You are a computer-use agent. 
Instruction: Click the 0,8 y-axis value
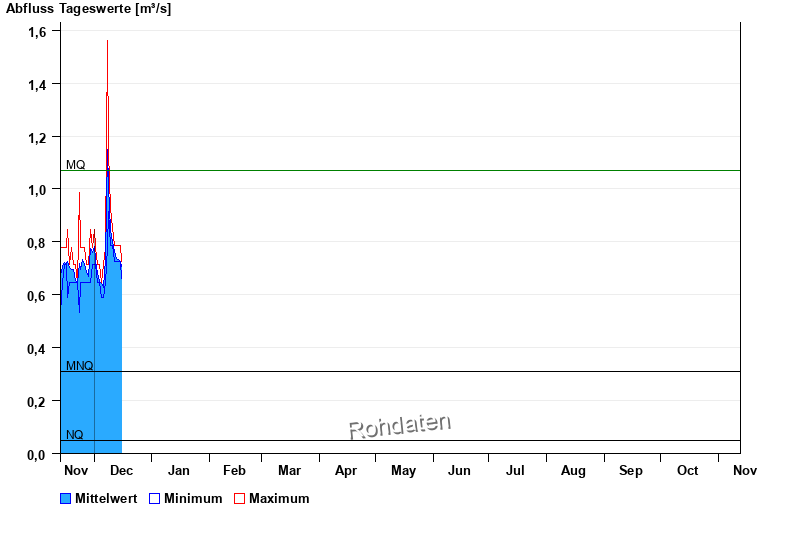tap(37, 243)
